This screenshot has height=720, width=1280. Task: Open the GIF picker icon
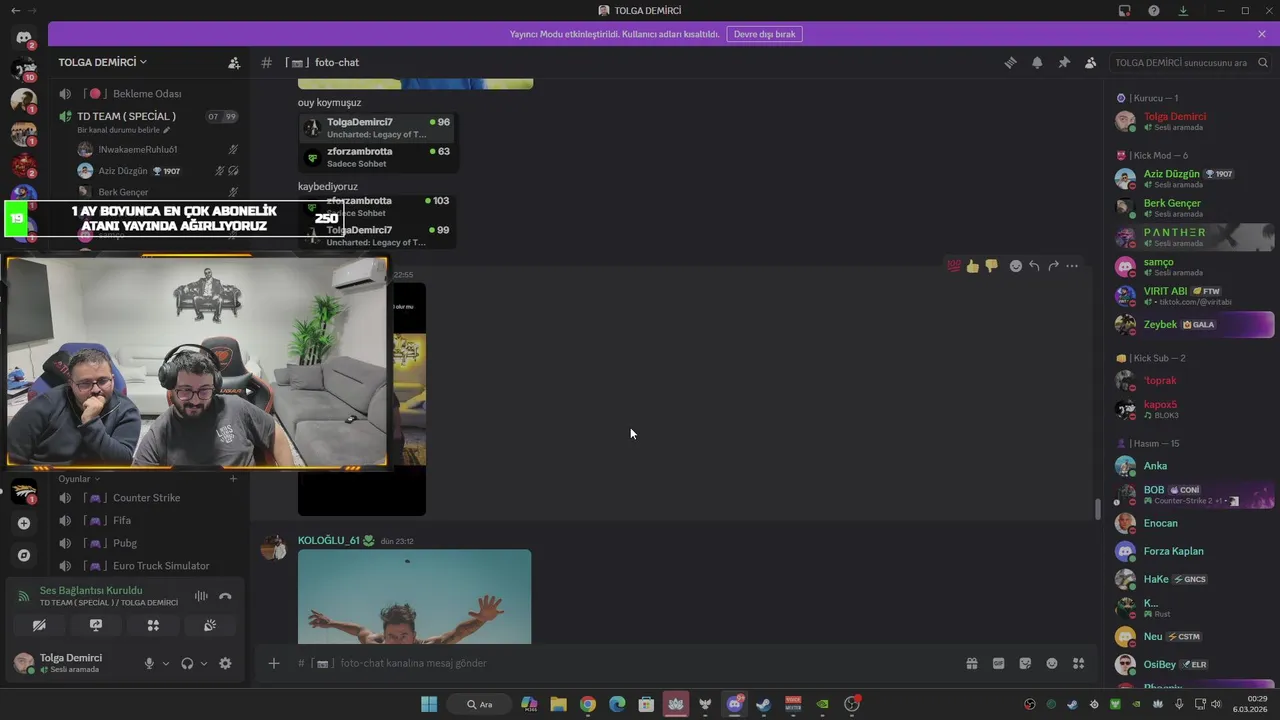[998, 663]
